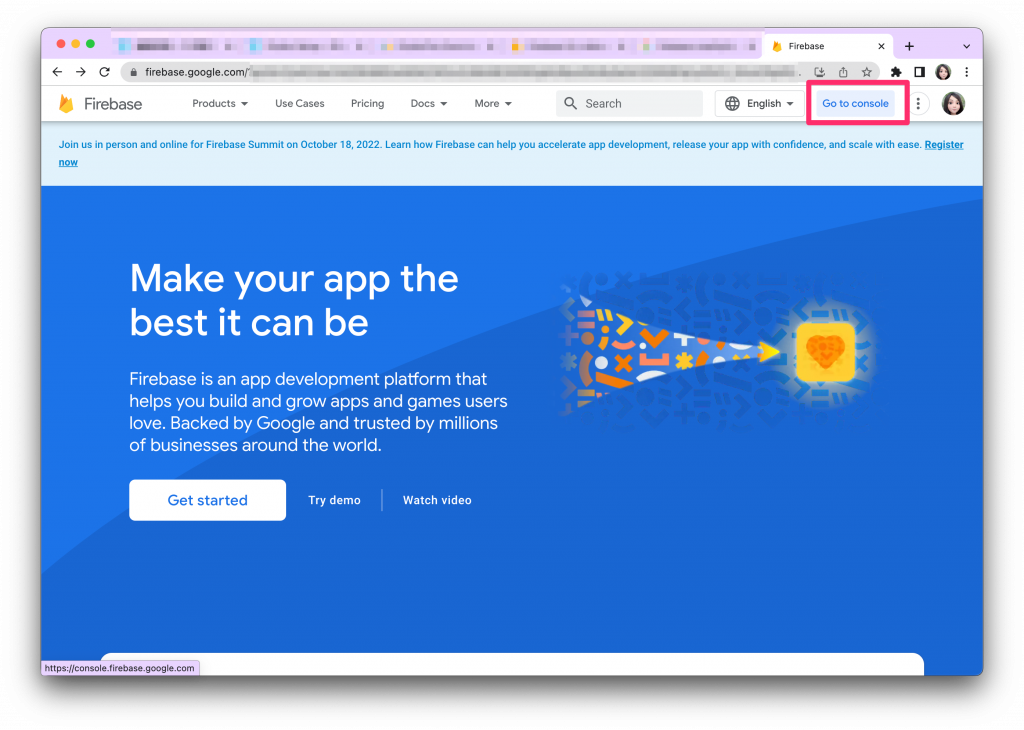Image resolution: width=1024 pixels, height=730 pixels.
Task: Open the Extensions puzzle icon
Action: (896, 72)
